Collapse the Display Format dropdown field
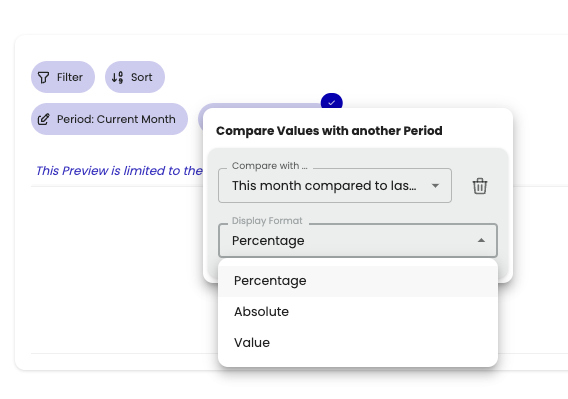The image size is (568, 399). coord(358,241)
